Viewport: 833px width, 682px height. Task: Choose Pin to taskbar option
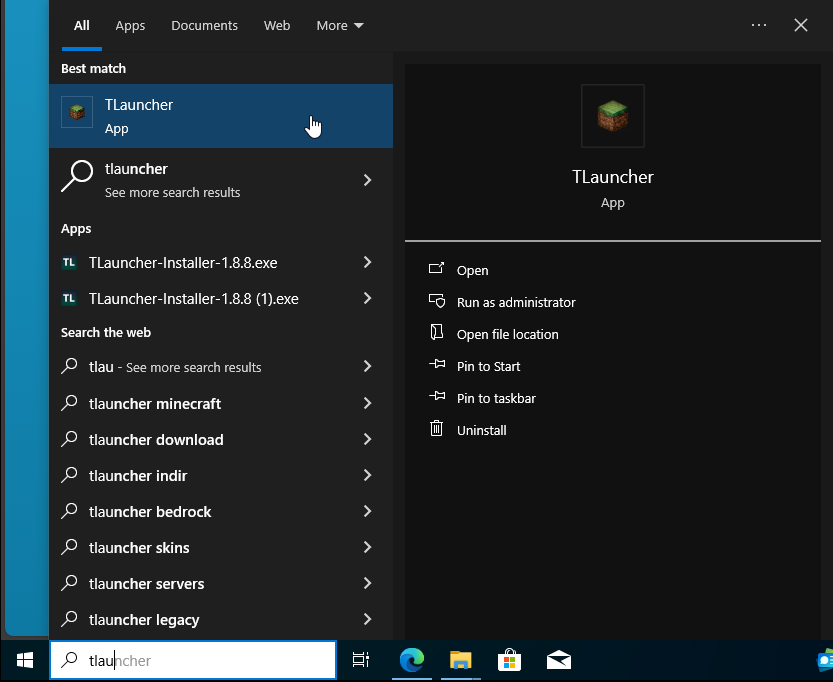(496, 398)
